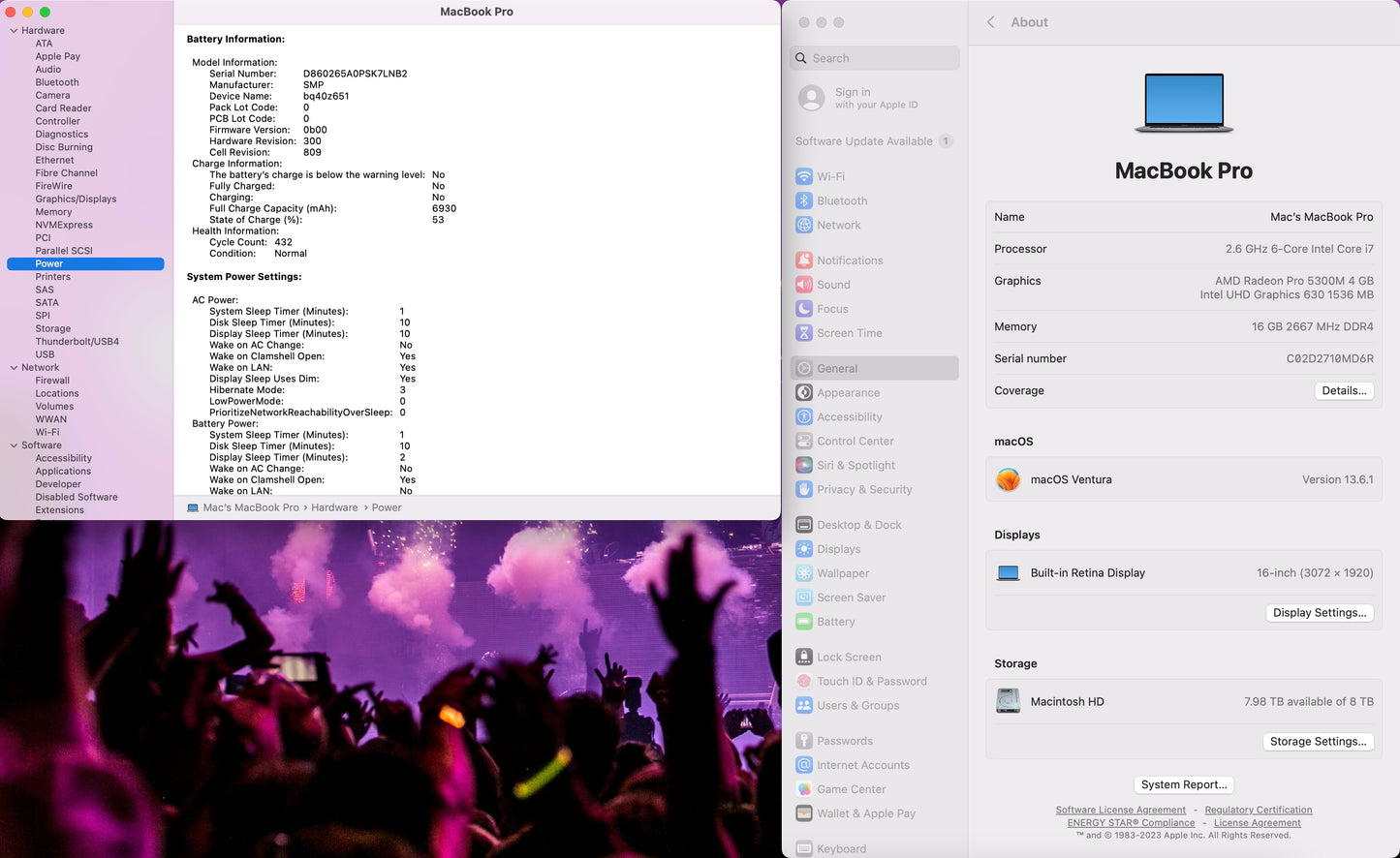Select the Sound speaker icon
1400x858 pixels.
[803, 285]
